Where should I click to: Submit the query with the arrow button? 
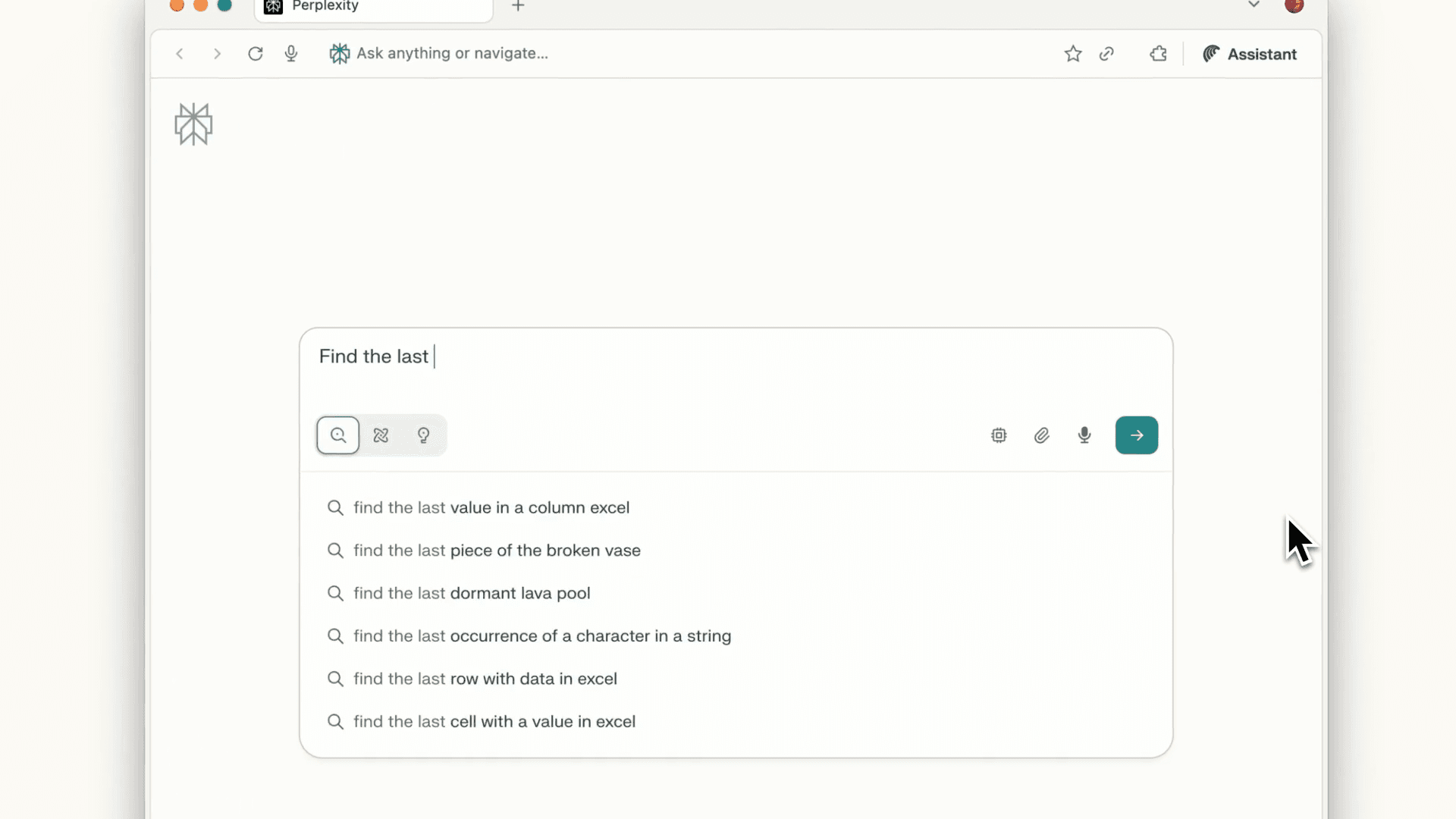pyautogui.click(x=1137, y=435)
